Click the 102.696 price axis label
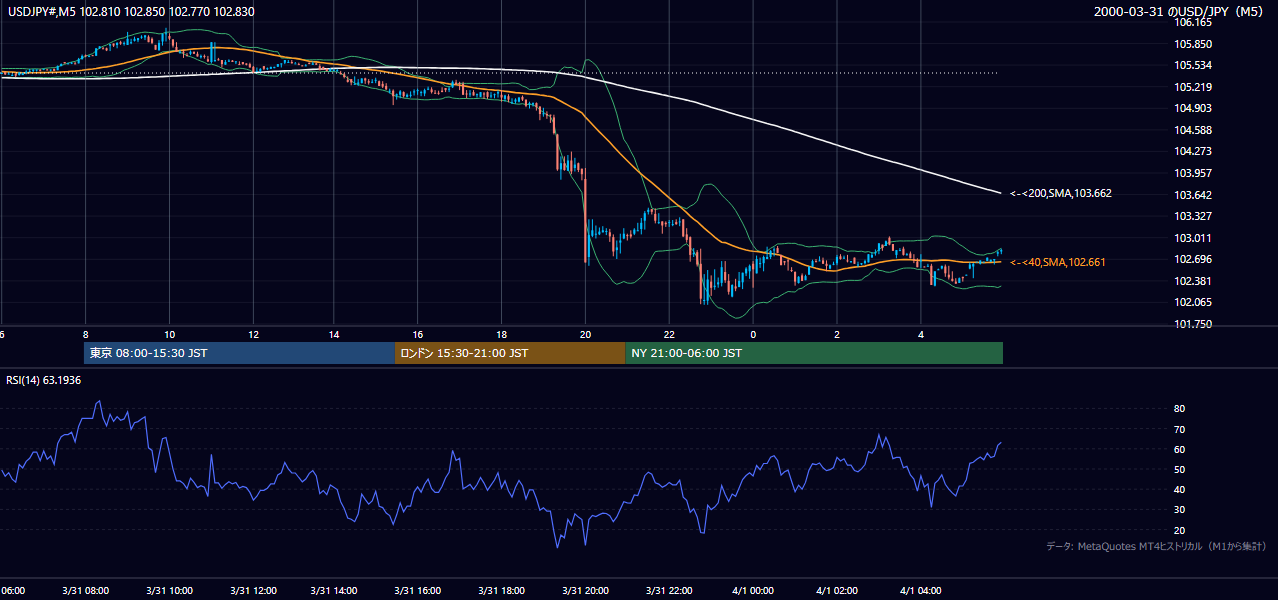Image resolution: width=1278 pixels, height=600 pixels. tap(1193, 259)
